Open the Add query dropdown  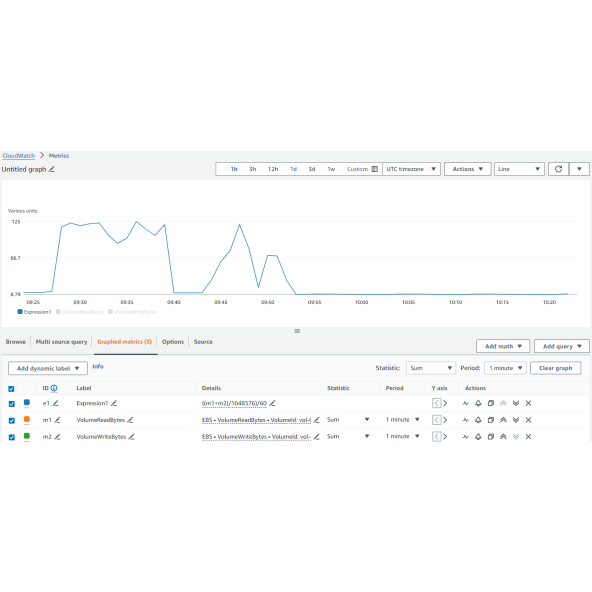(562, 346)
